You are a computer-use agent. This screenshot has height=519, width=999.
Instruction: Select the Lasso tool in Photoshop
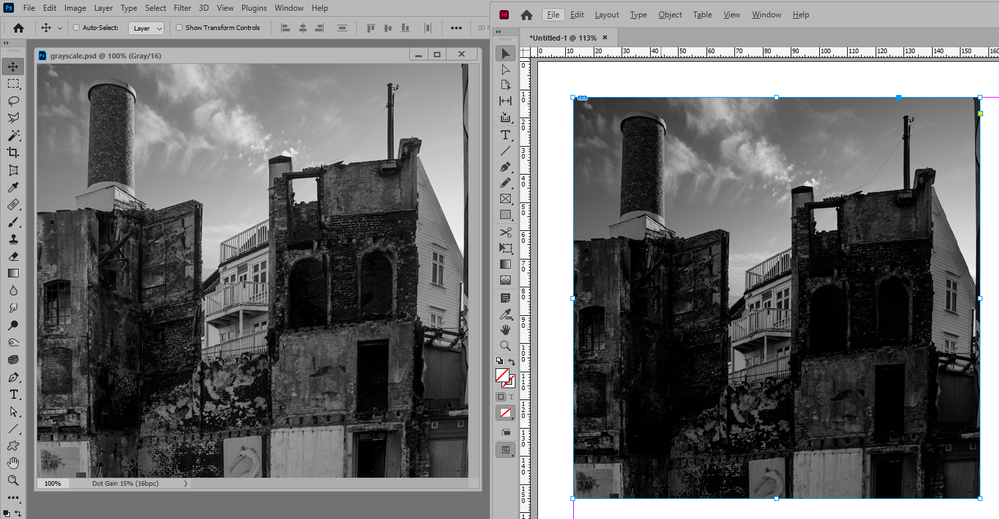[14, 101]
